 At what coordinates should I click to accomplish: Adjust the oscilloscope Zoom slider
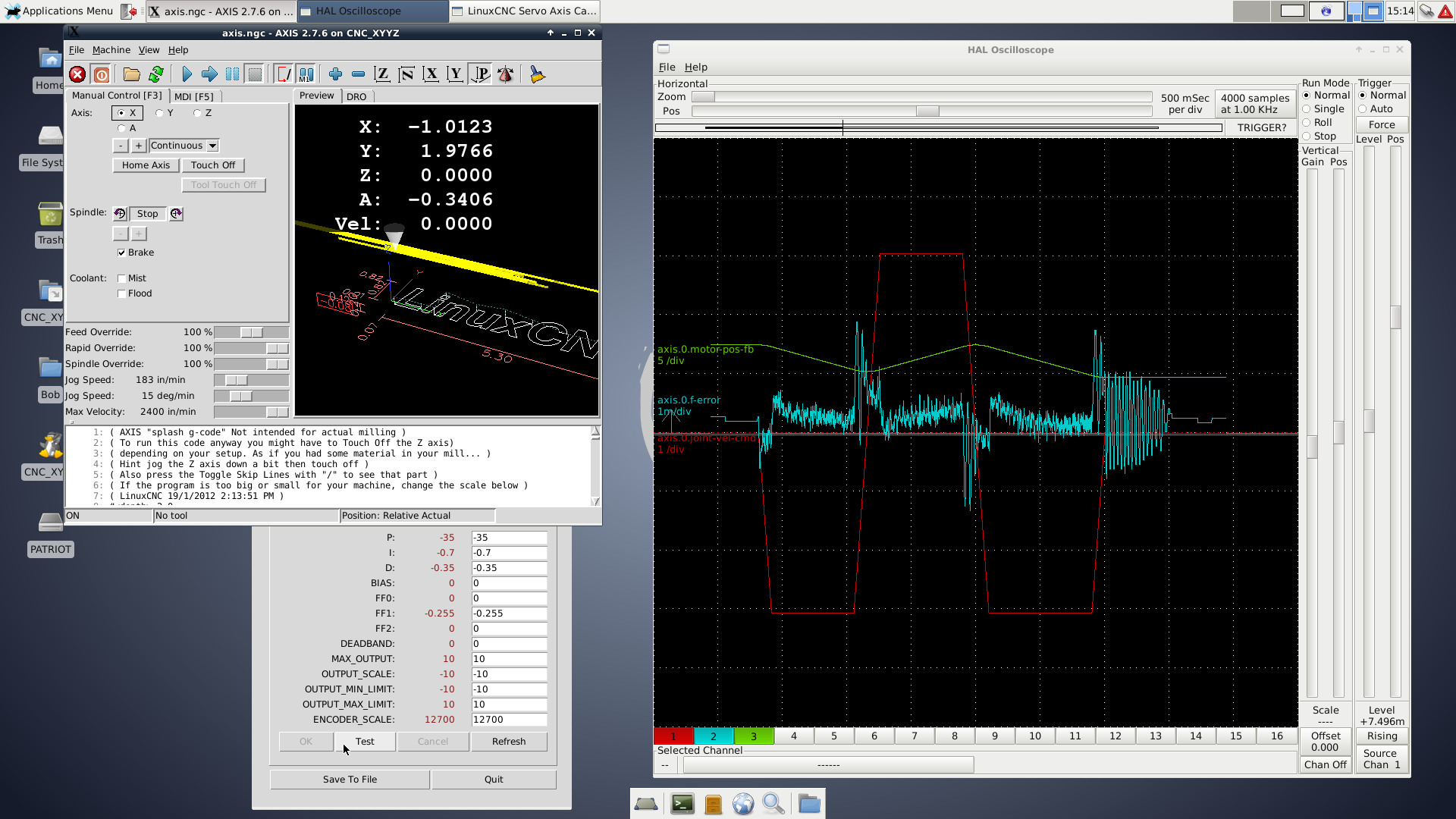pos(922,97)
